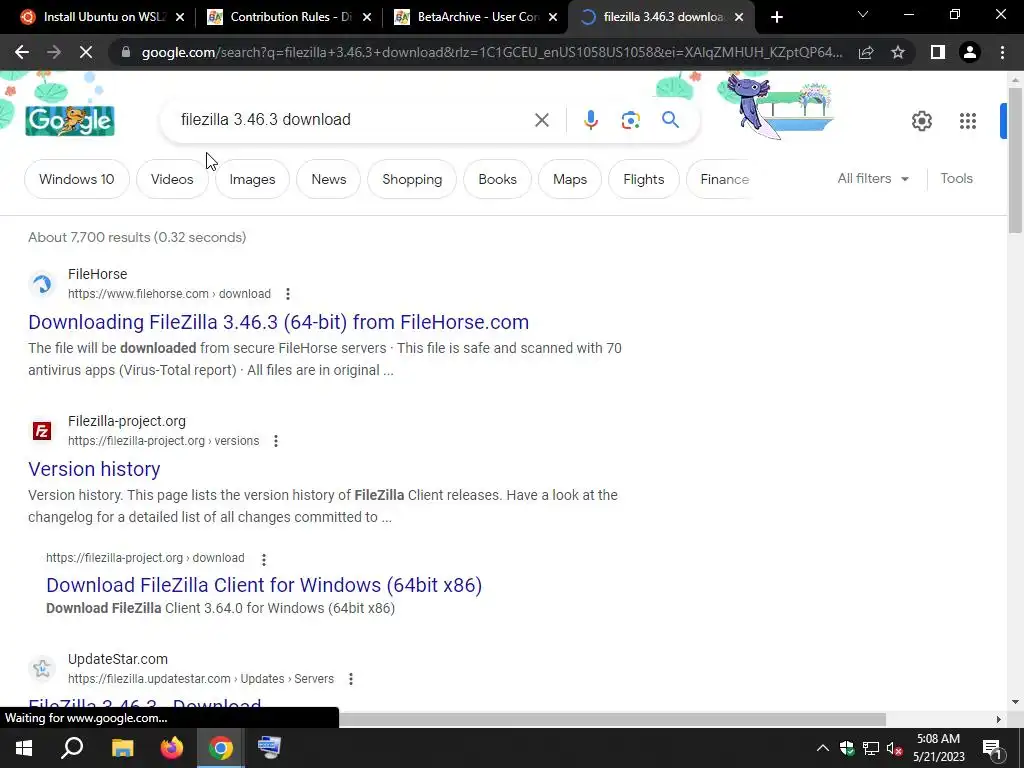Clear the search query with the X icon

[541, 120]
